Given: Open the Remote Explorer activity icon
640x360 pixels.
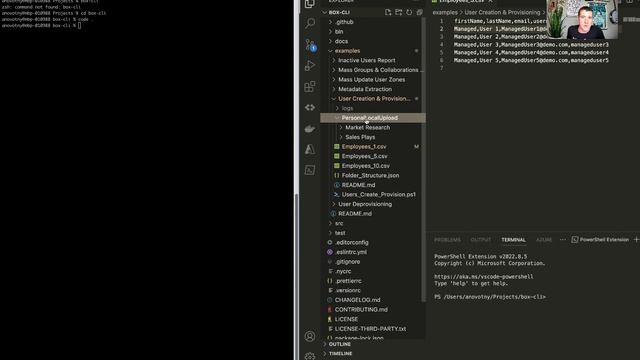Looking at the screenshot, I should coord(310,107).
